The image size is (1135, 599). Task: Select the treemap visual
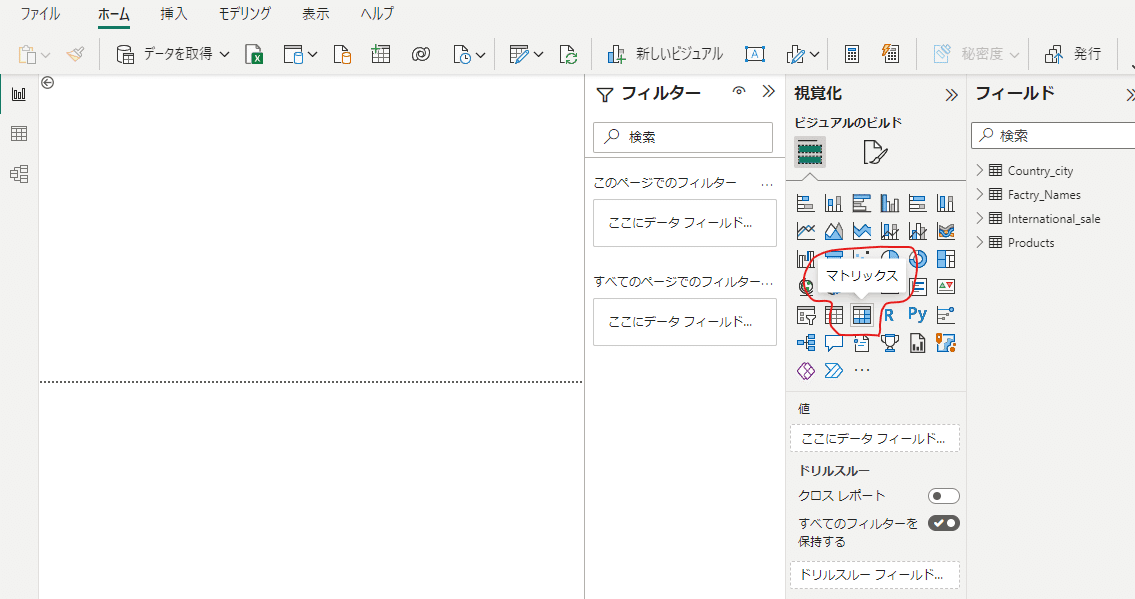(945, 258)
